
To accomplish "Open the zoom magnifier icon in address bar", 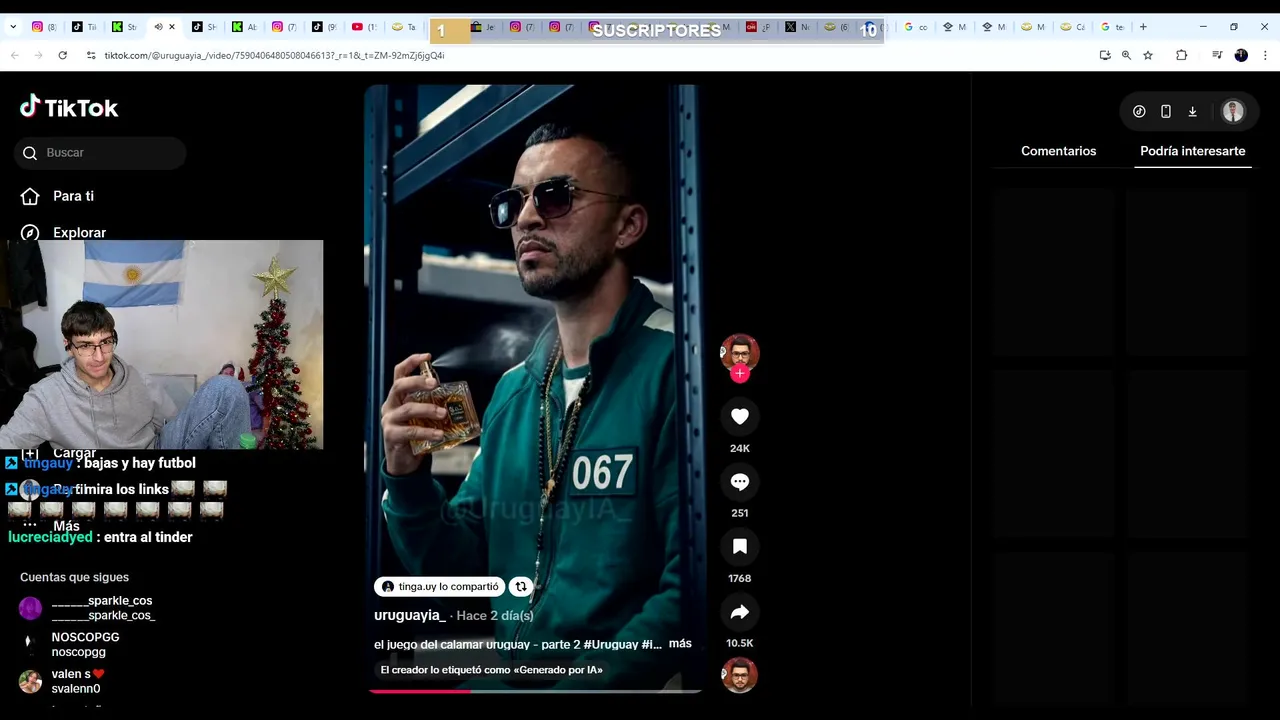I will point(1126,55).
